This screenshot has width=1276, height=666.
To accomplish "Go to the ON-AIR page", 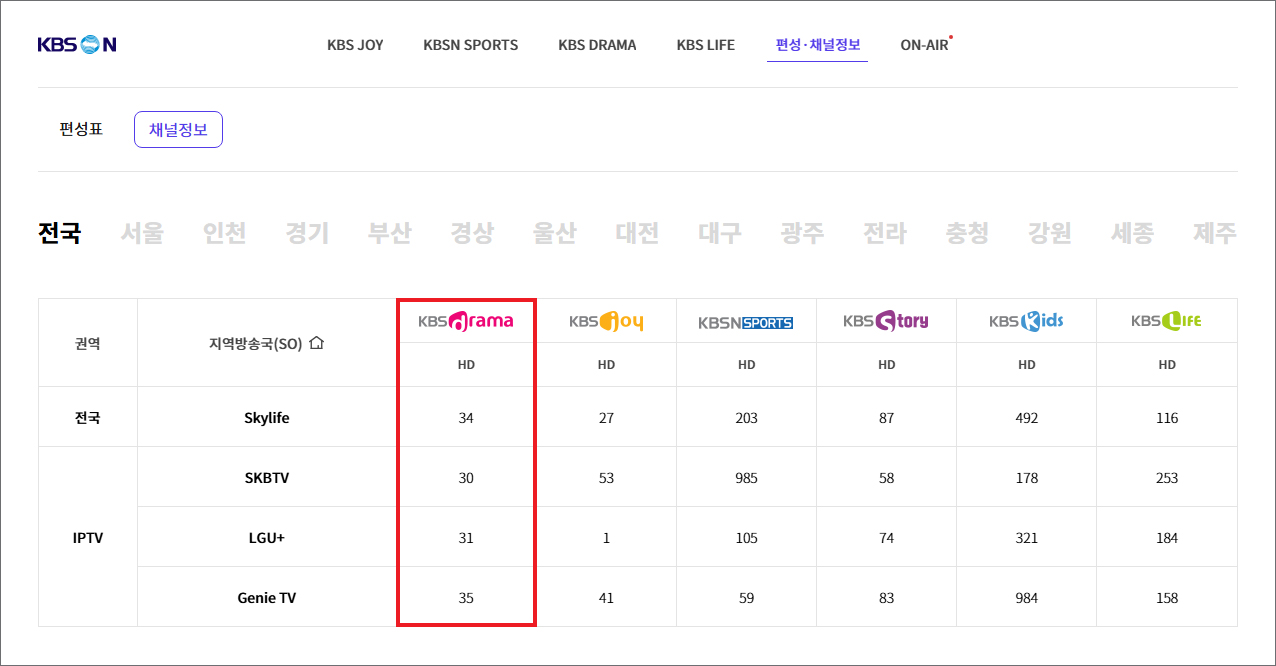I will [x=924, y=45].
